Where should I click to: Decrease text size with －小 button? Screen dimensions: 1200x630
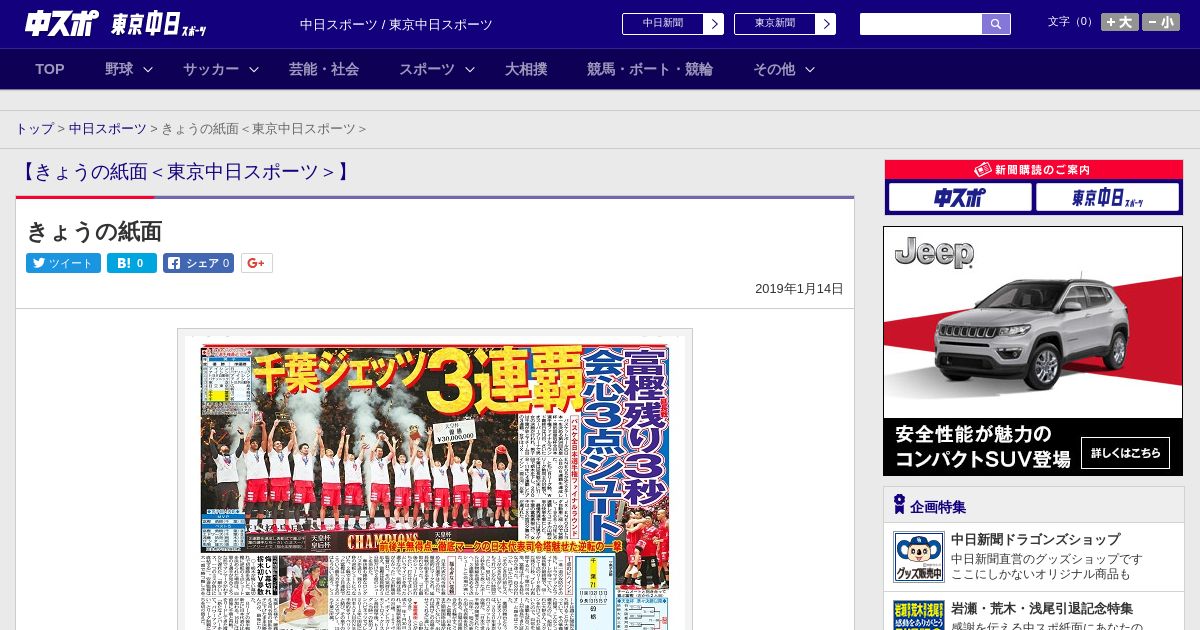tap(1161, 22)
